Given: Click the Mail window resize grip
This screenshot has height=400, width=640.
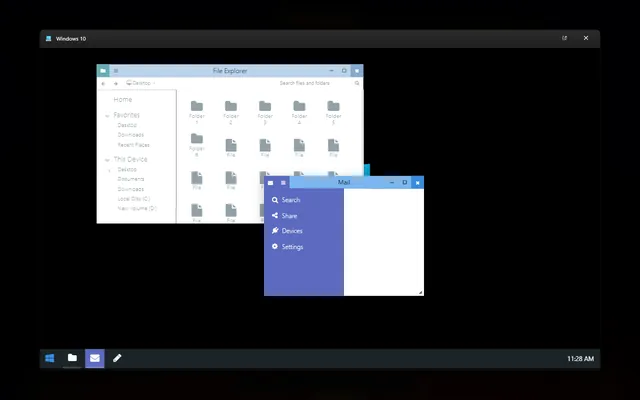Looking at the screenshot, I should [420, 292].
